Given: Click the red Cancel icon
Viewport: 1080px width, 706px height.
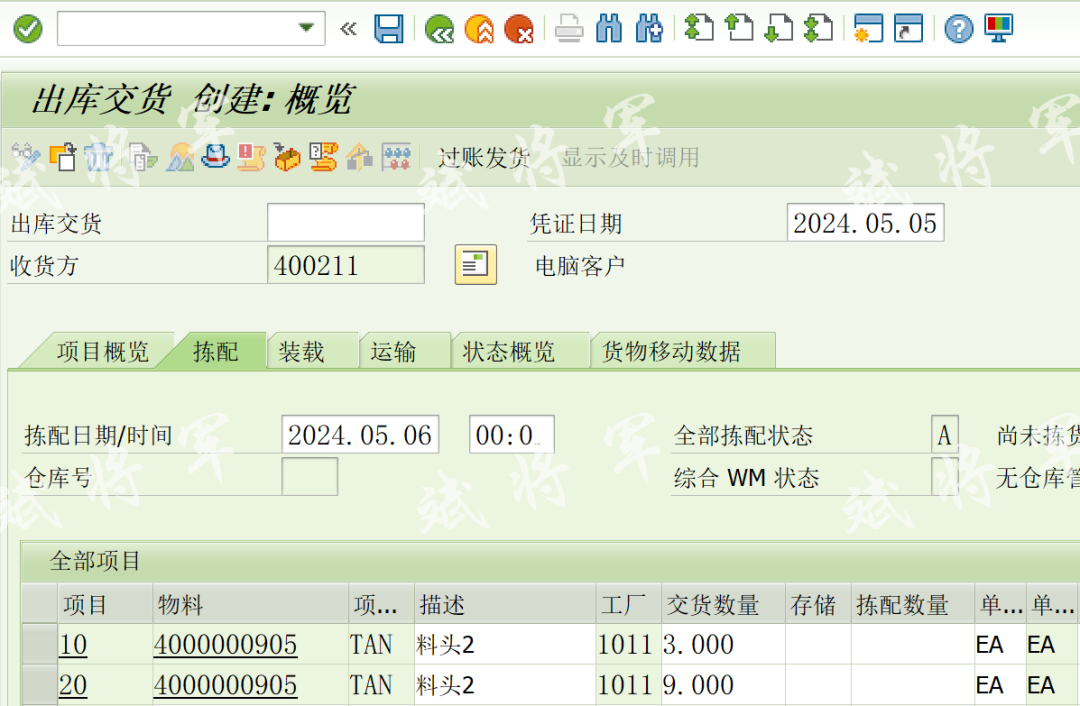Looking at the screenshot, I should pyautogui.click(x=519, y=29).
